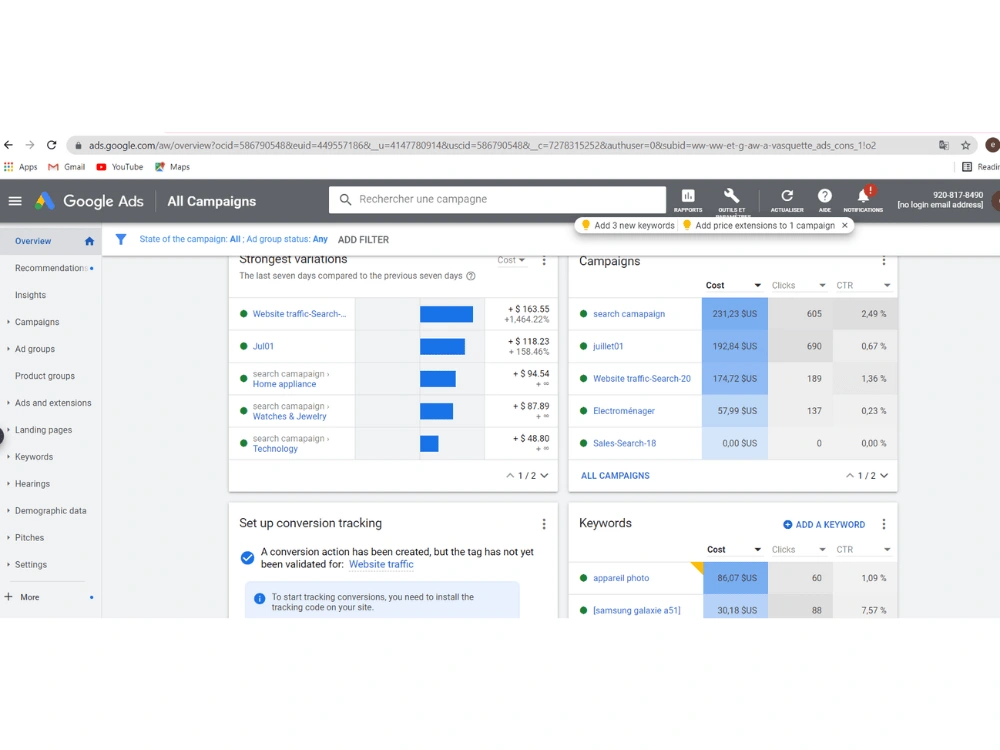1000x750 pixels.
Task: Click the Jul01 variation link
Action: tap(263, 346)
